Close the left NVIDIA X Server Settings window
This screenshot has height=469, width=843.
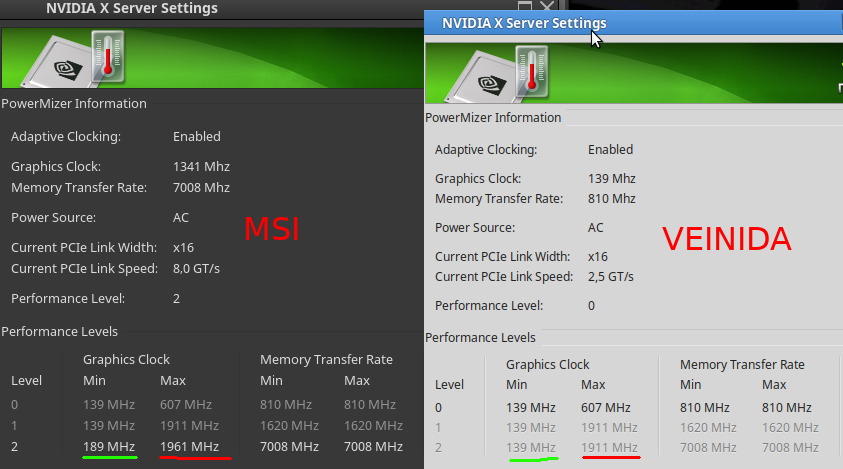[547, 6]
